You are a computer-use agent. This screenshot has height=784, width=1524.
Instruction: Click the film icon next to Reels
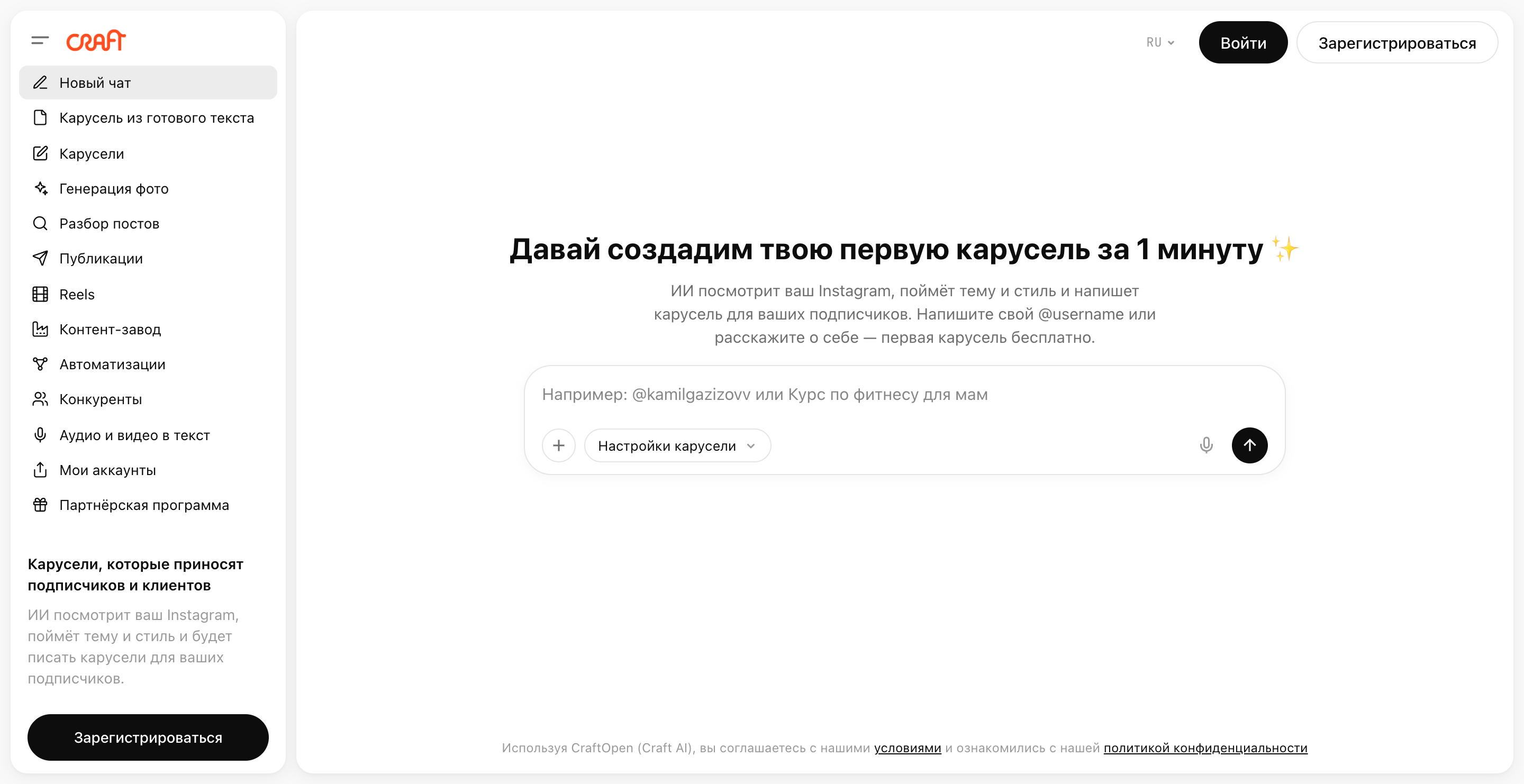coord(40,295)
